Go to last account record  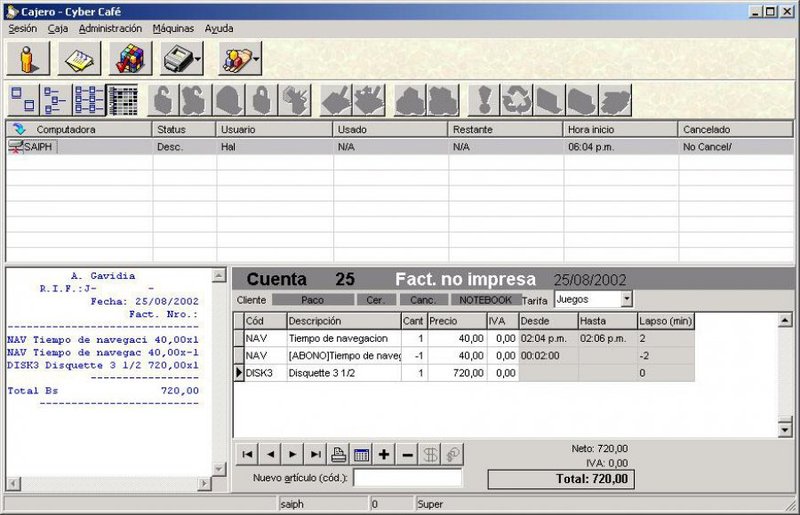tap(316, 454)
